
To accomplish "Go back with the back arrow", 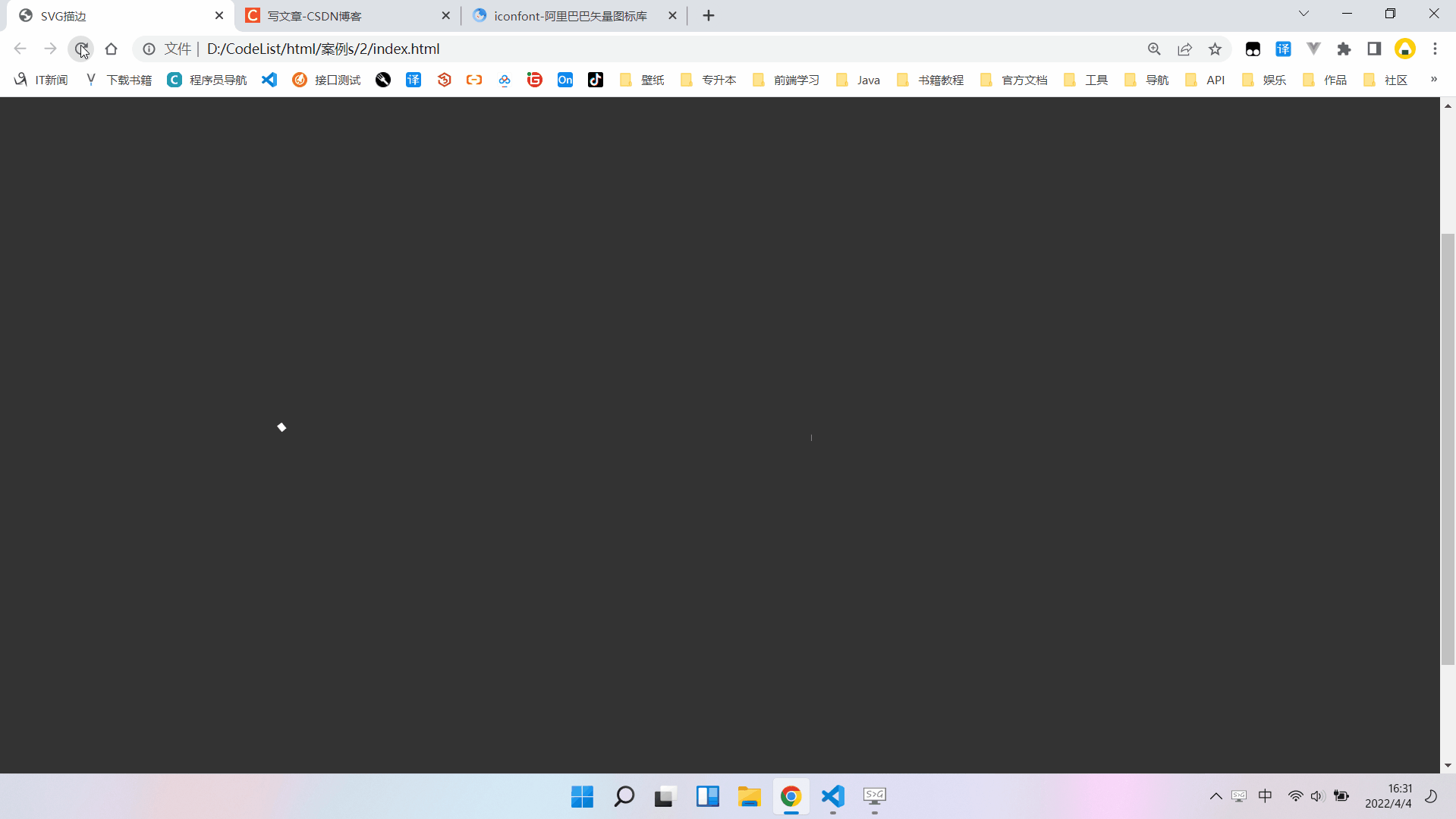I will [20, 49].
